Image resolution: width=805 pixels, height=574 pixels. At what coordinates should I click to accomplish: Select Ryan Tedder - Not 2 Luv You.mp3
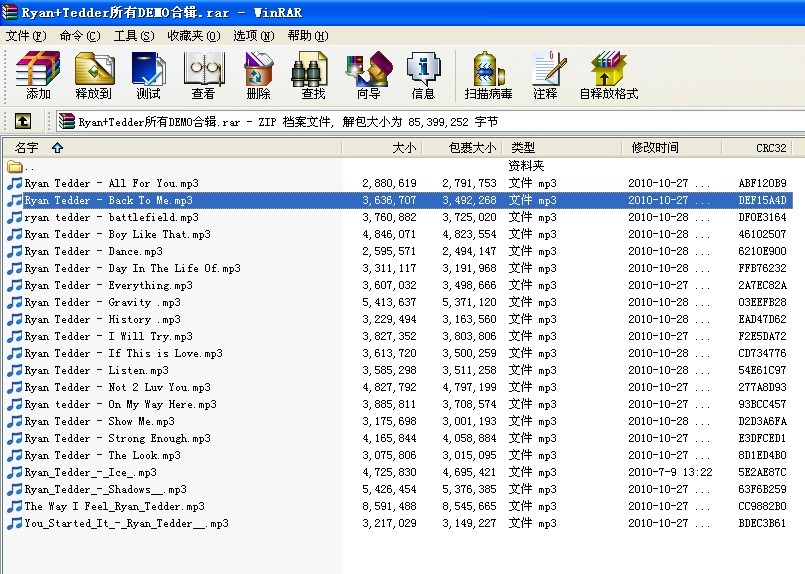click(x=117, y=387)
